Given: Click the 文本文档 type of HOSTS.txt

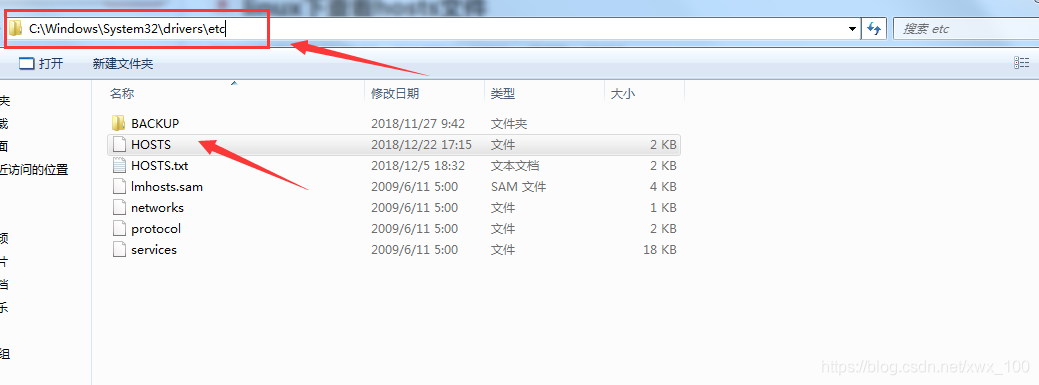Looking at the screenshot, I should click(515, 166).
